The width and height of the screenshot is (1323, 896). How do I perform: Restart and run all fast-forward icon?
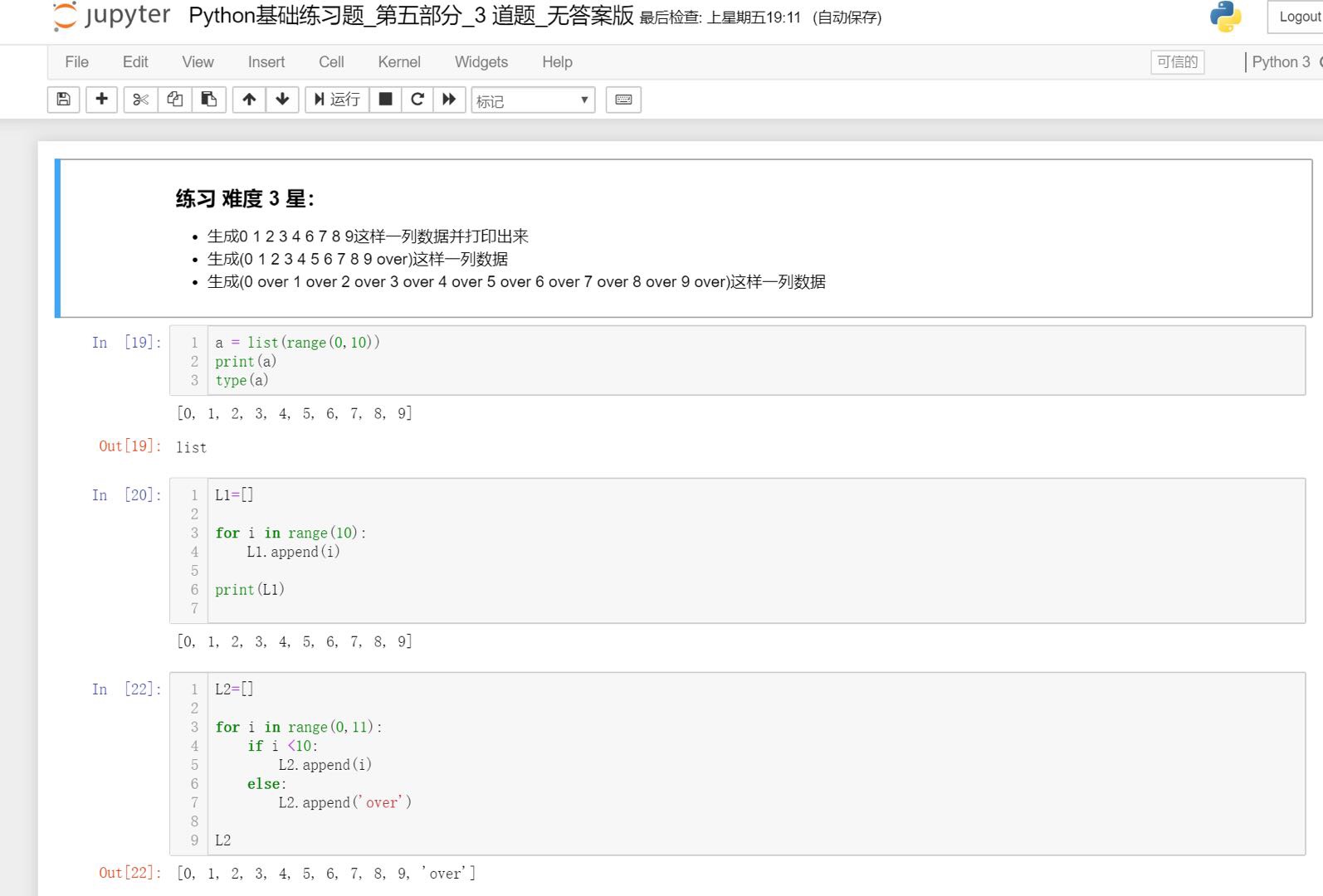[449, 100]
